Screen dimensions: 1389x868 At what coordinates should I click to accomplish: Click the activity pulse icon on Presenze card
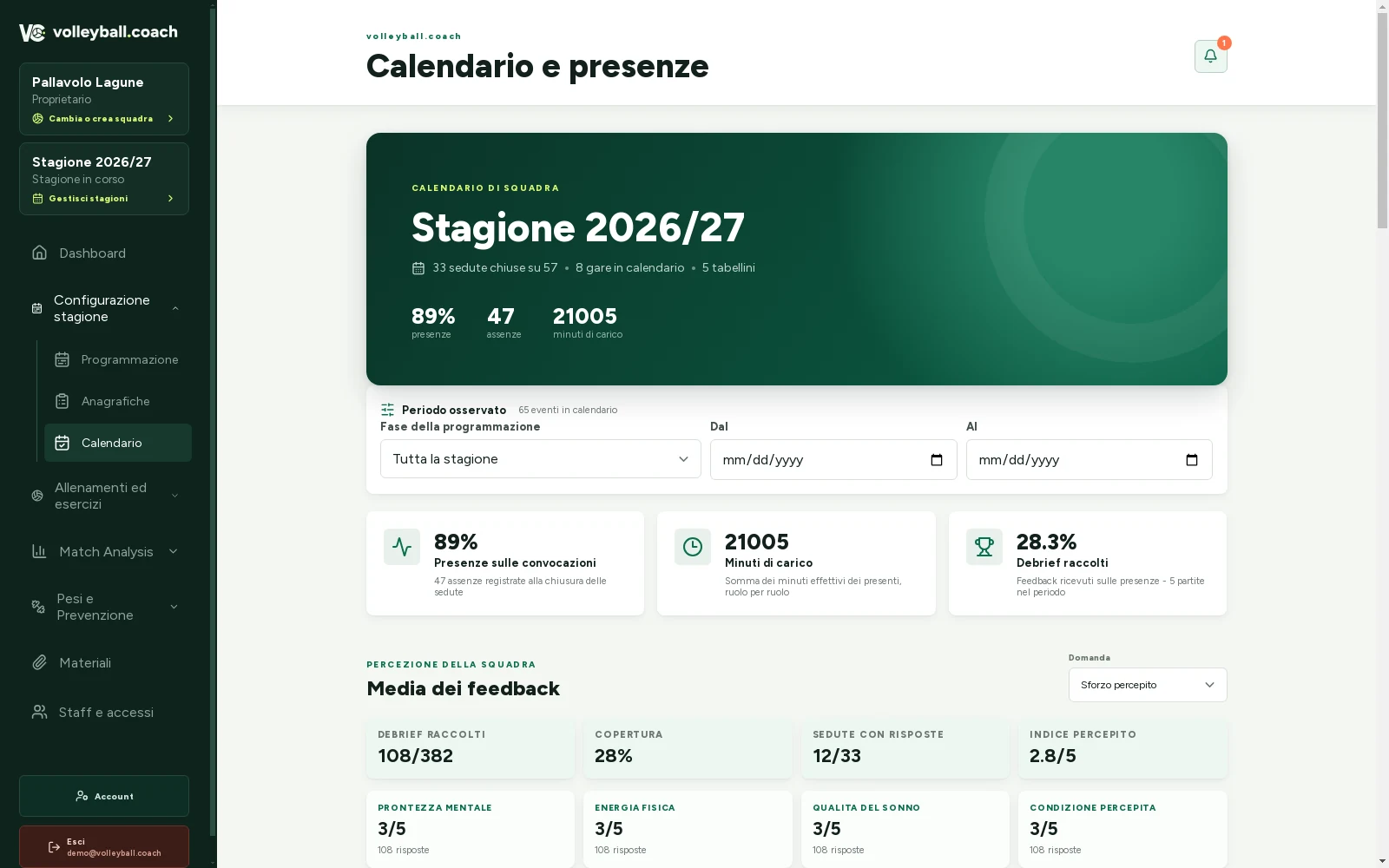coord(402,547)
